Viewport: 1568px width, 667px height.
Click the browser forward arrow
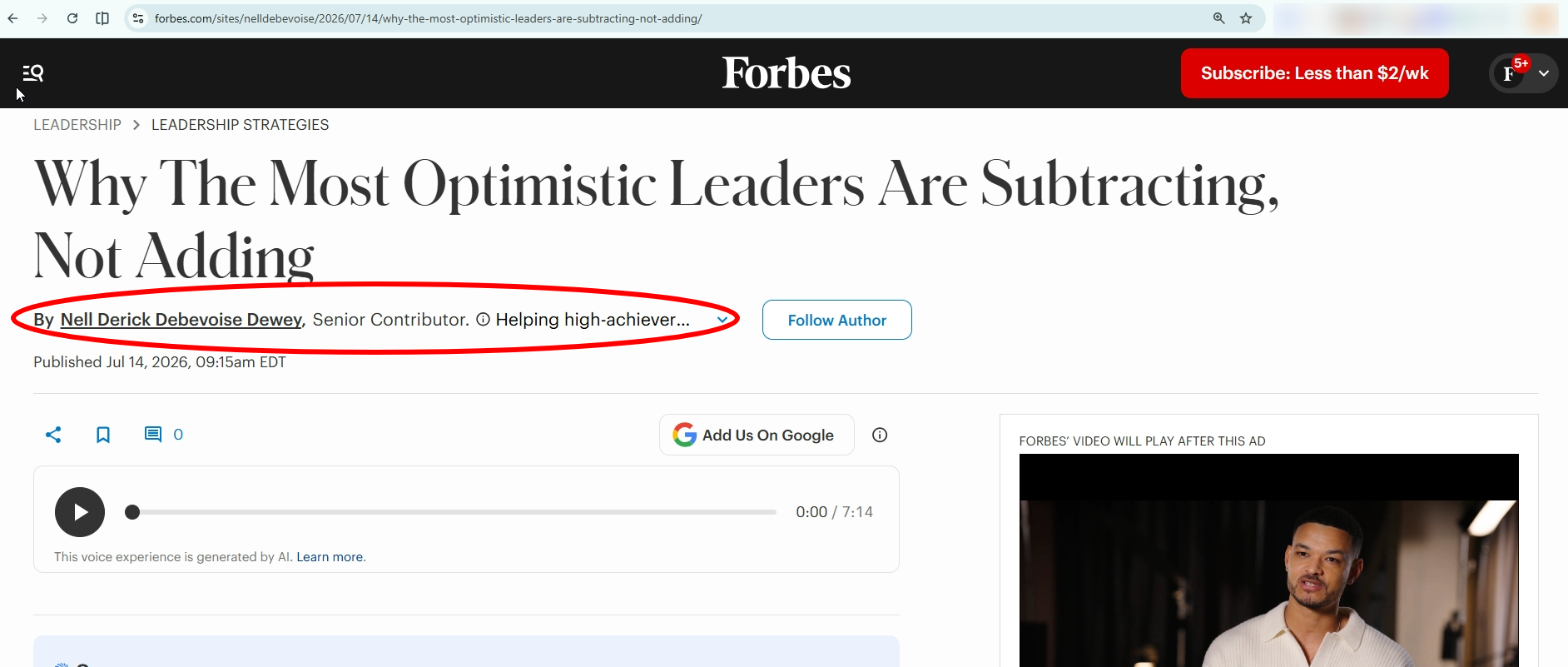coord(42,18)
